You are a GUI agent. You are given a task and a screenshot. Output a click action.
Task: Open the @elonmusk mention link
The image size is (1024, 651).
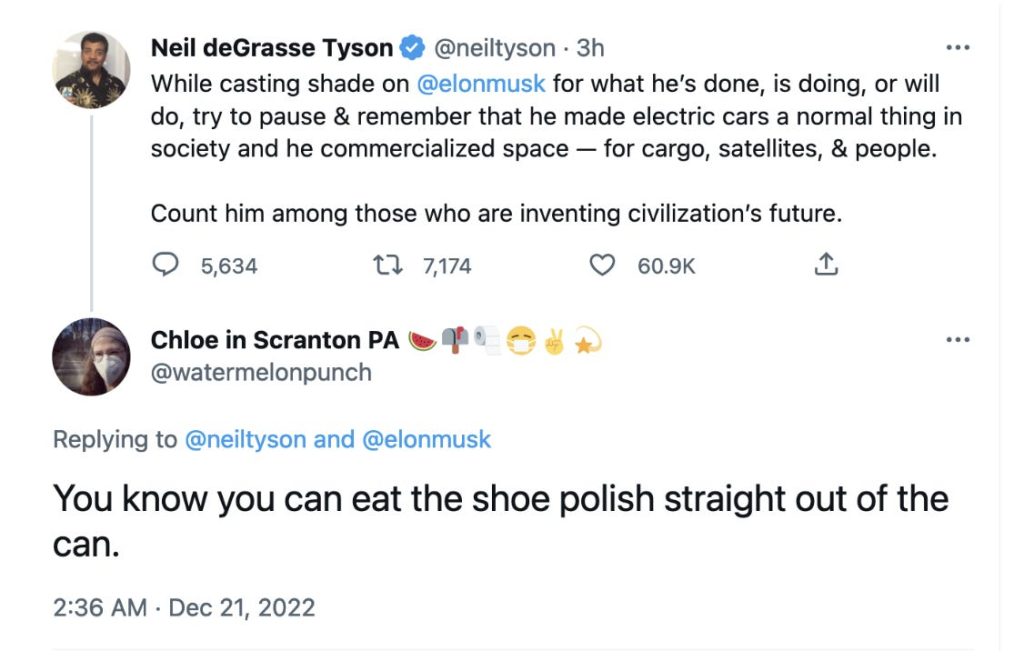480,84
